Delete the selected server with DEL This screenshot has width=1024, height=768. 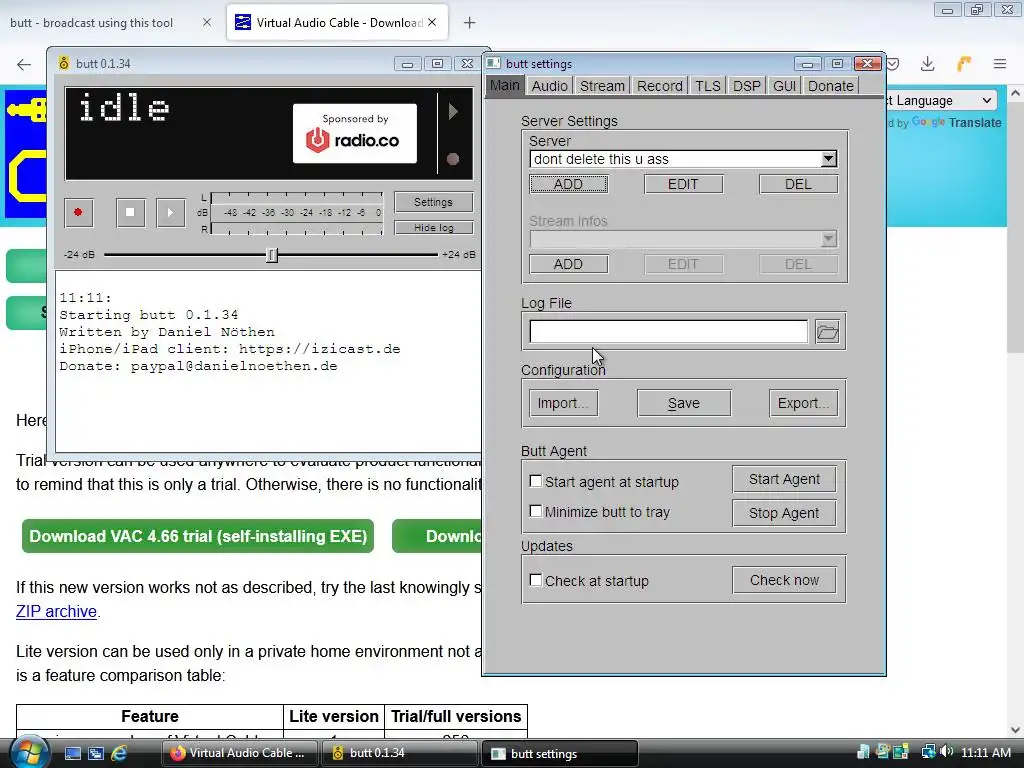tap(798, 184)
